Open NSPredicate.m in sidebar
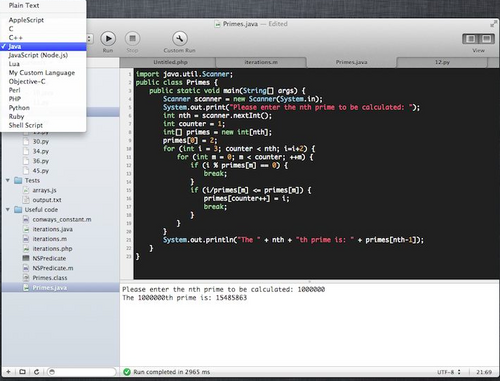Image resolution: width=500 pixels, height=381 pixels. (53, 268)
